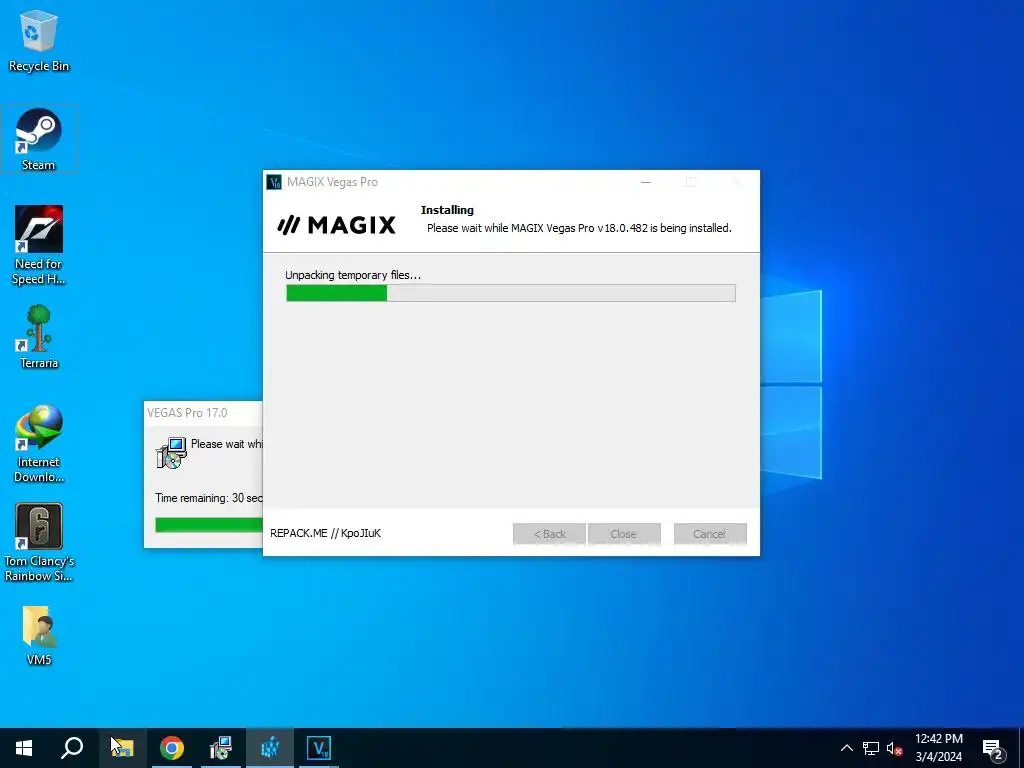Launch Google Chrome from the taskbar
This screenshot has width=1024, height=768.
click(172, 748)
